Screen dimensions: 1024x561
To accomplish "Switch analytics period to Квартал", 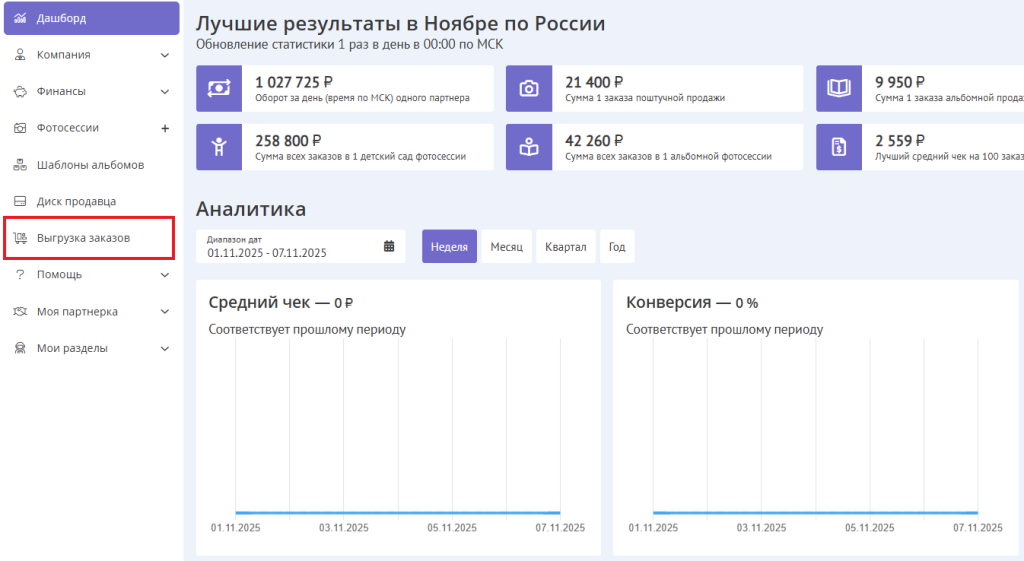I will pos(566,247).
